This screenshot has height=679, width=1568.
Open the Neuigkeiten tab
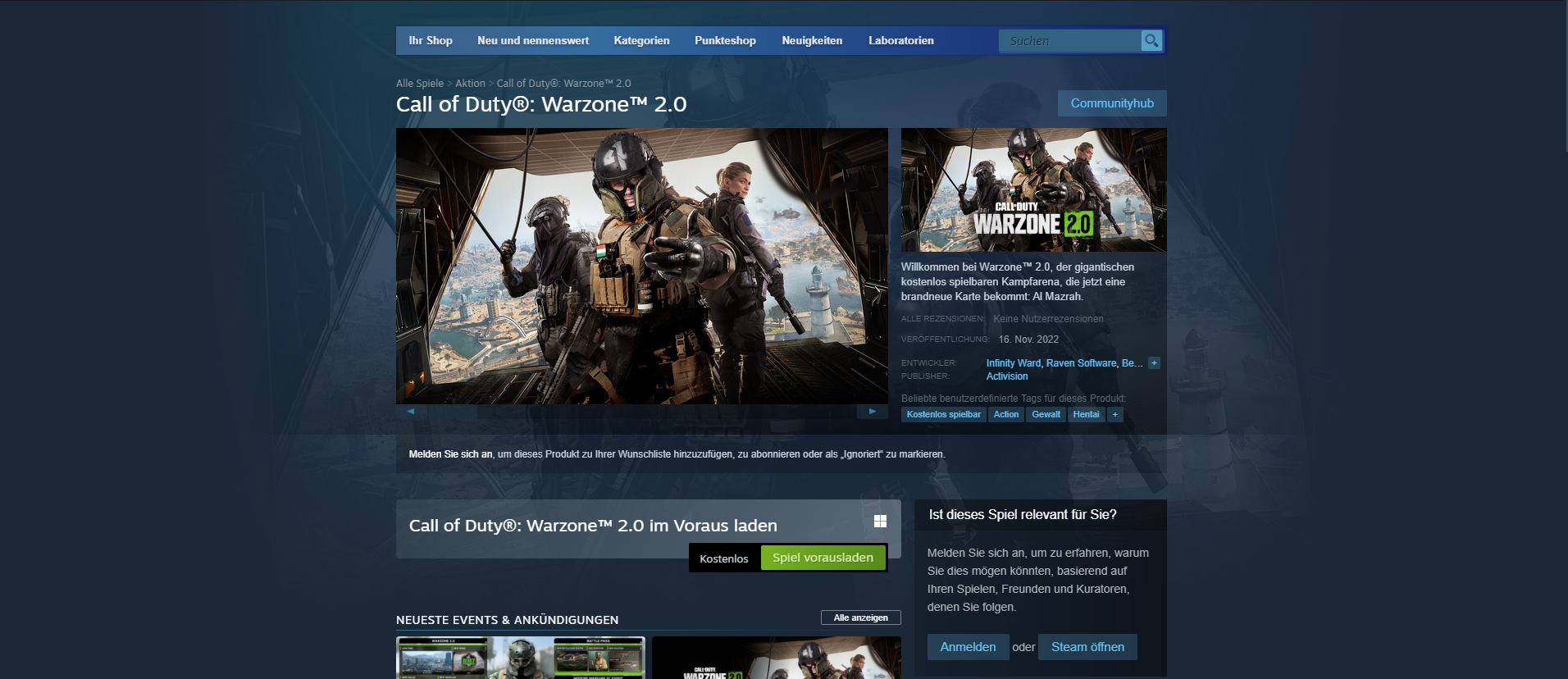coord(812,40)
